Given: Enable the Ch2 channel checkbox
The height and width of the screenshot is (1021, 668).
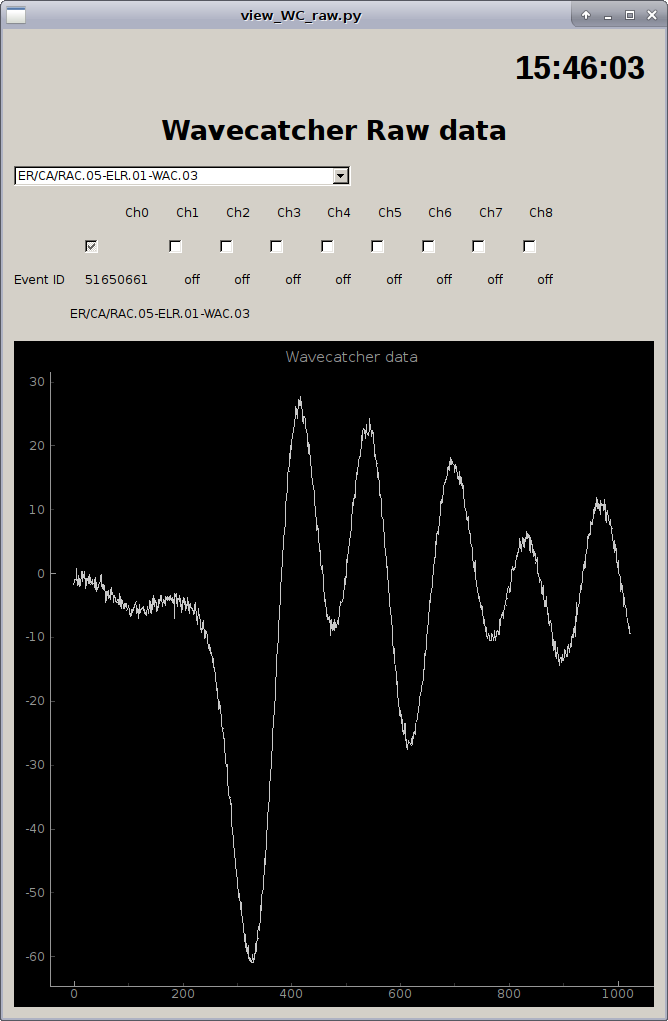Looking at the screenshot, I should [x=227, y=246].
